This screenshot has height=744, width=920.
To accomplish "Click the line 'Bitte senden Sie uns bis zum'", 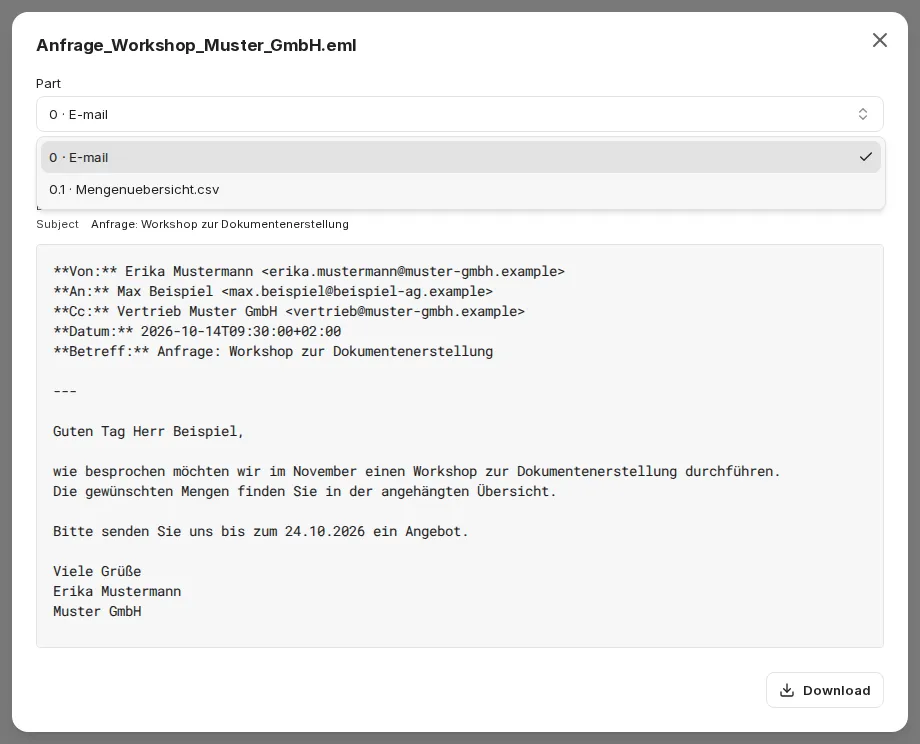I will (x=261, y=531).
